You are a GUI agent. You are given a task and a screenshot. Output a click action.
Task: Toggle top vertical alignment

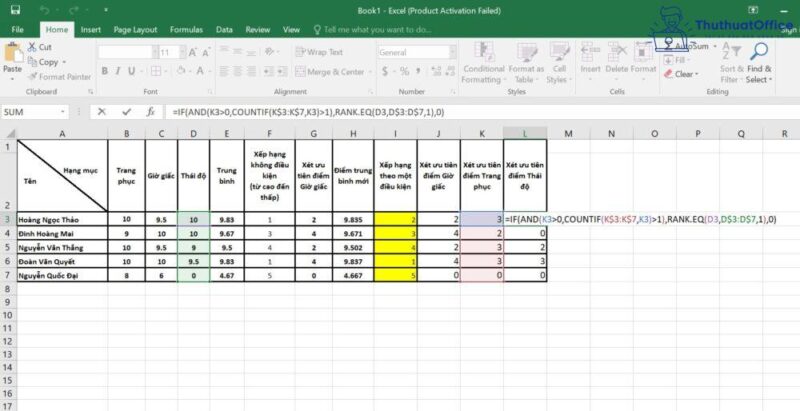coord(224,52)
